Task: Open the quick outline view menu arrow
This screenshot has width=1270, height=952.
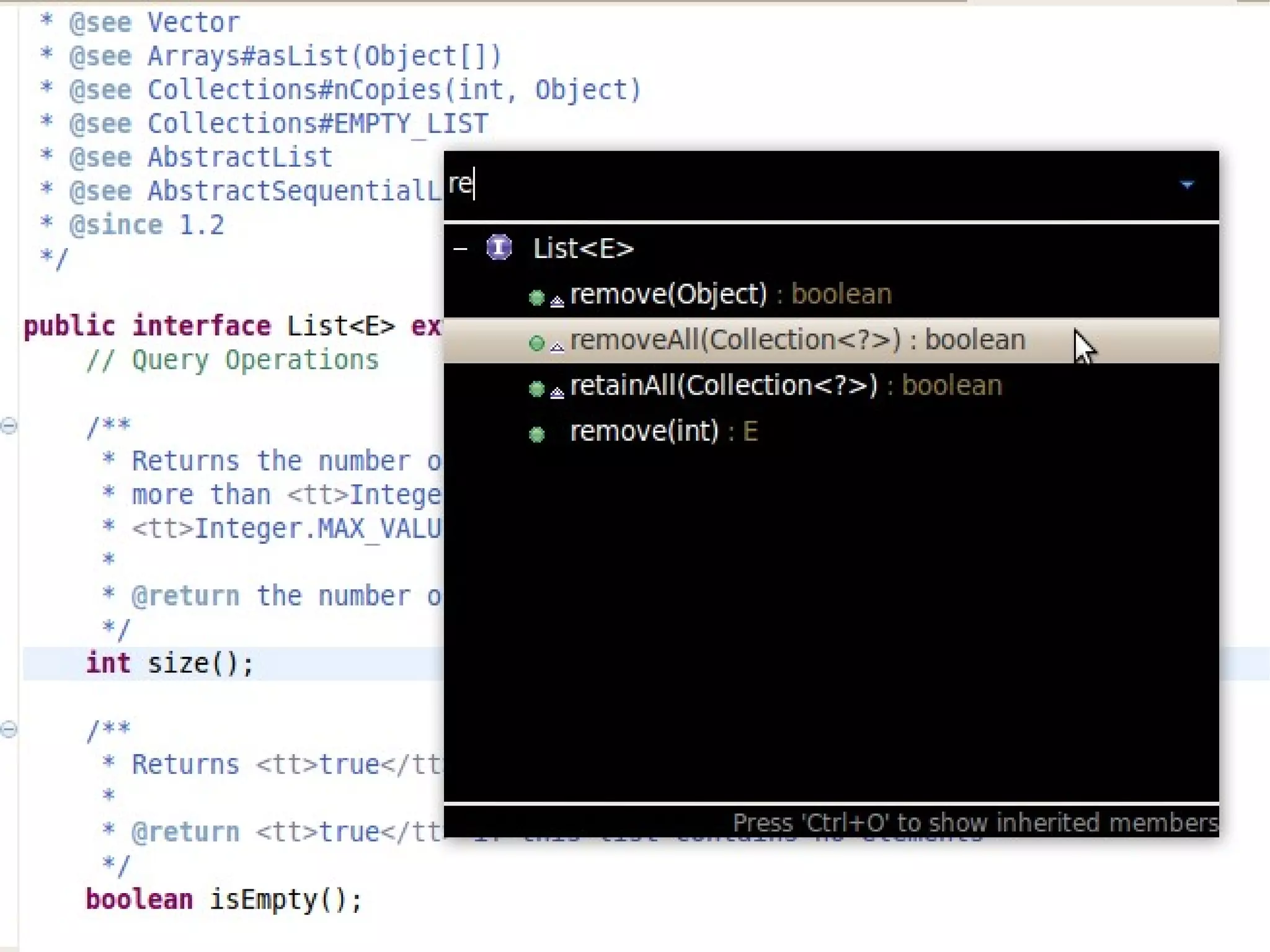Action: click(x=1187, y=185)
